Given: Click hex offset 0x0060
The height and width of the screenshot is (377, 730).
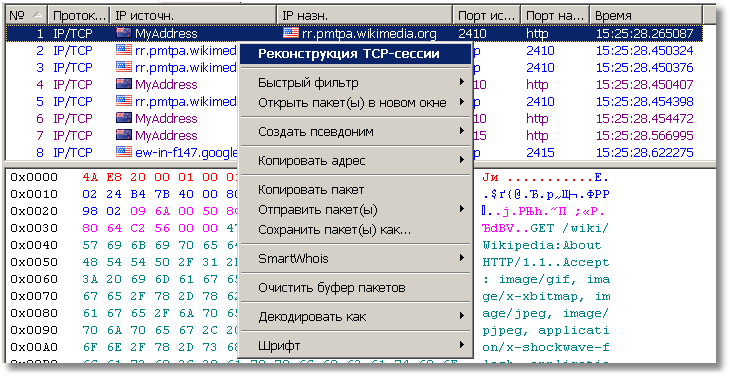Looking at the screenshot, I should tap(34, 279).
